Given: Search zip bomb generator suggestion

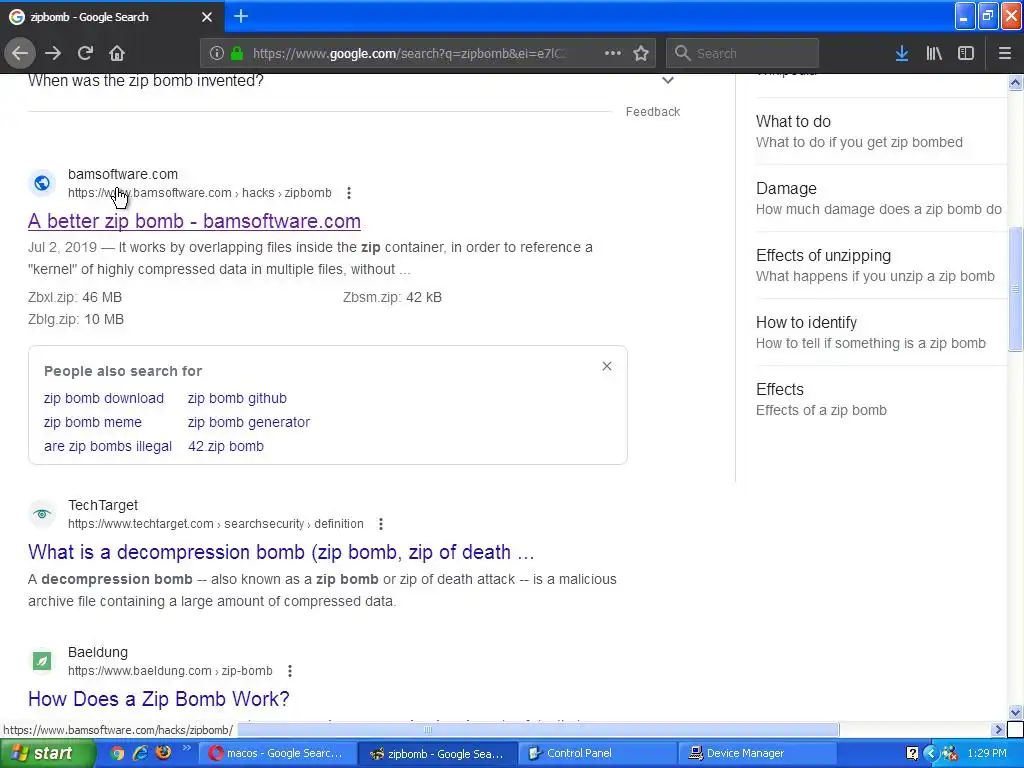Looking at the screenshot, I should tap(249, 423).
